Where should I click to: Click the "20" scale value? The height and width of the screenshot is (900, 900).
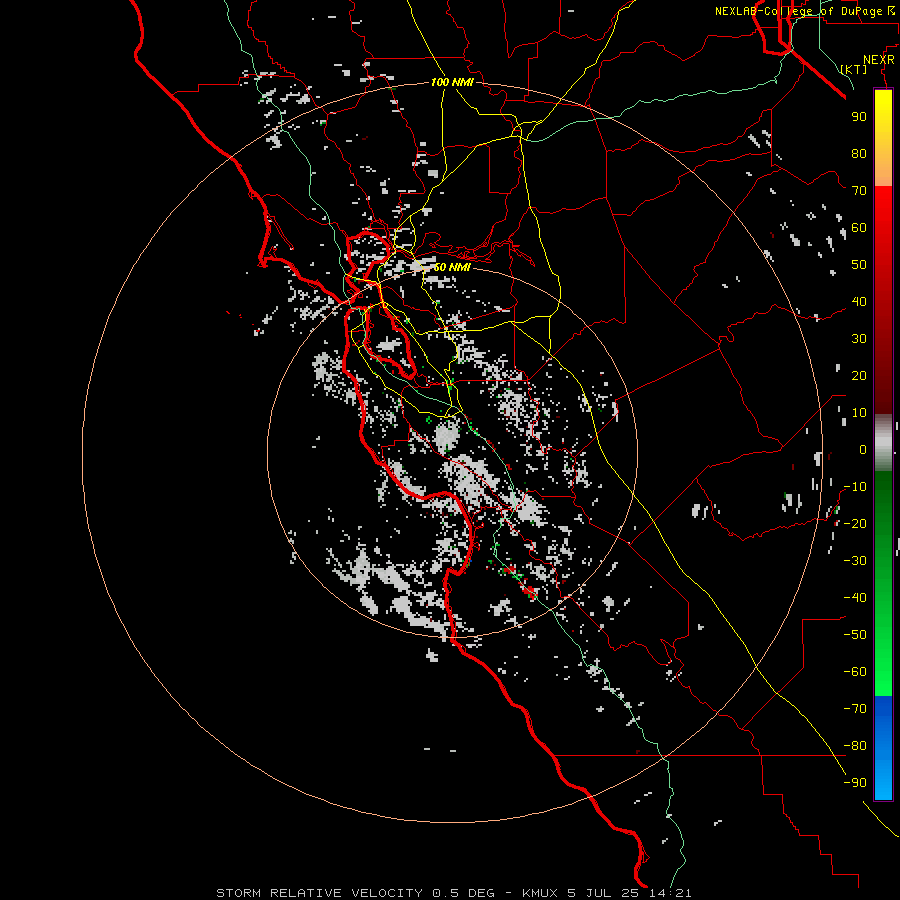859,376
